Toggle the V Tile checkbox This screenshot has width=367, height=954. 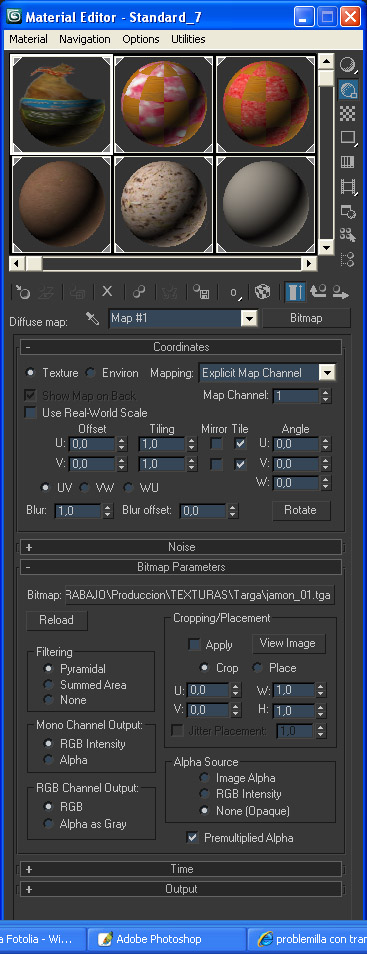point(240,464)
